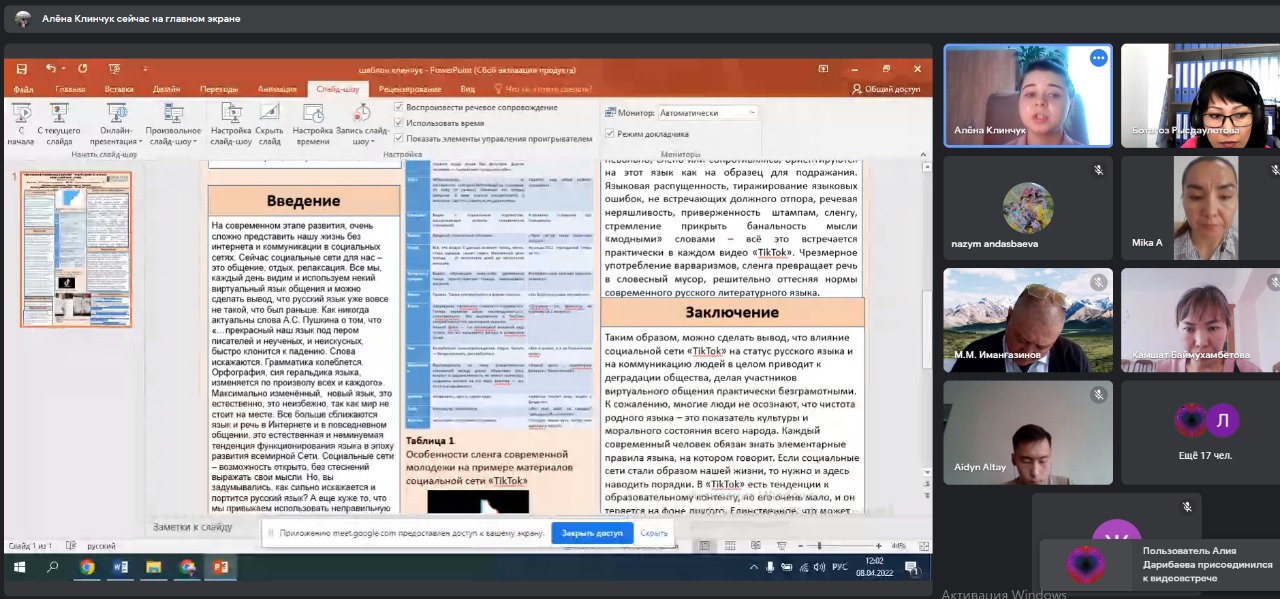Open Monitor dropdown set to Автоматически
This screenshot has width=1280, height=599.
coord(706,113)
